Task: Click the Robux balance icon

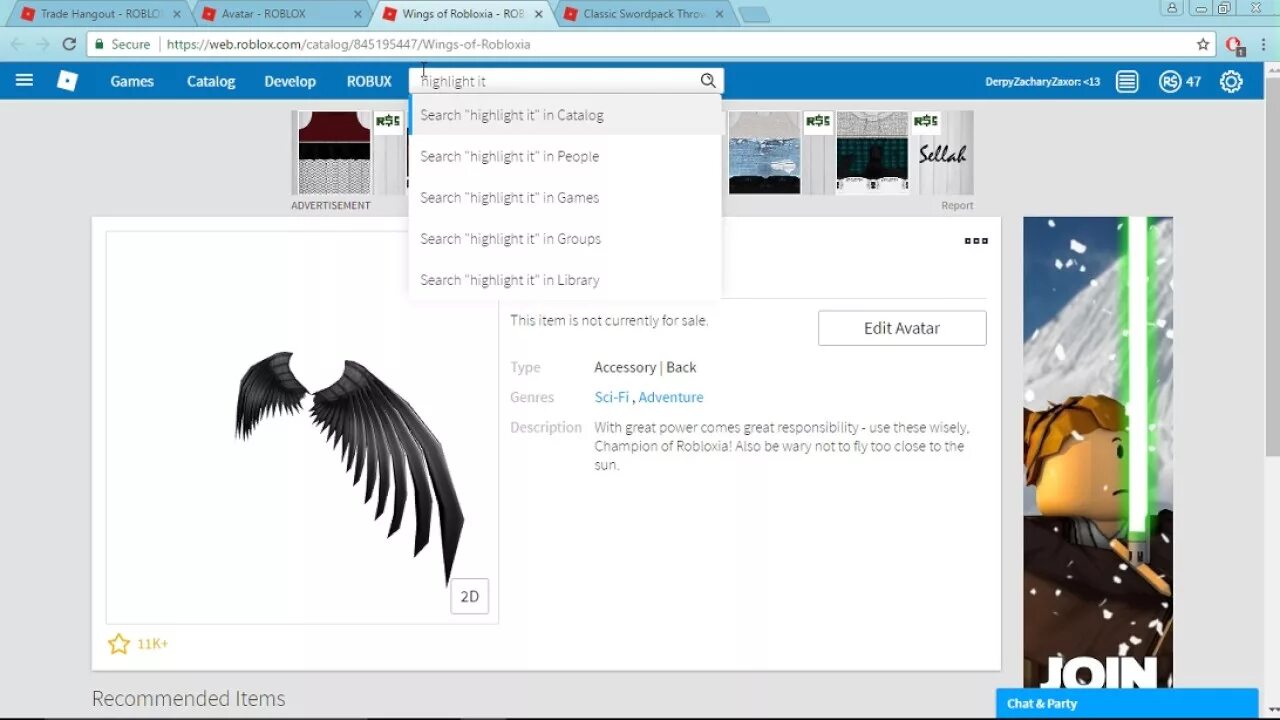Action: tap(1170, 82)
